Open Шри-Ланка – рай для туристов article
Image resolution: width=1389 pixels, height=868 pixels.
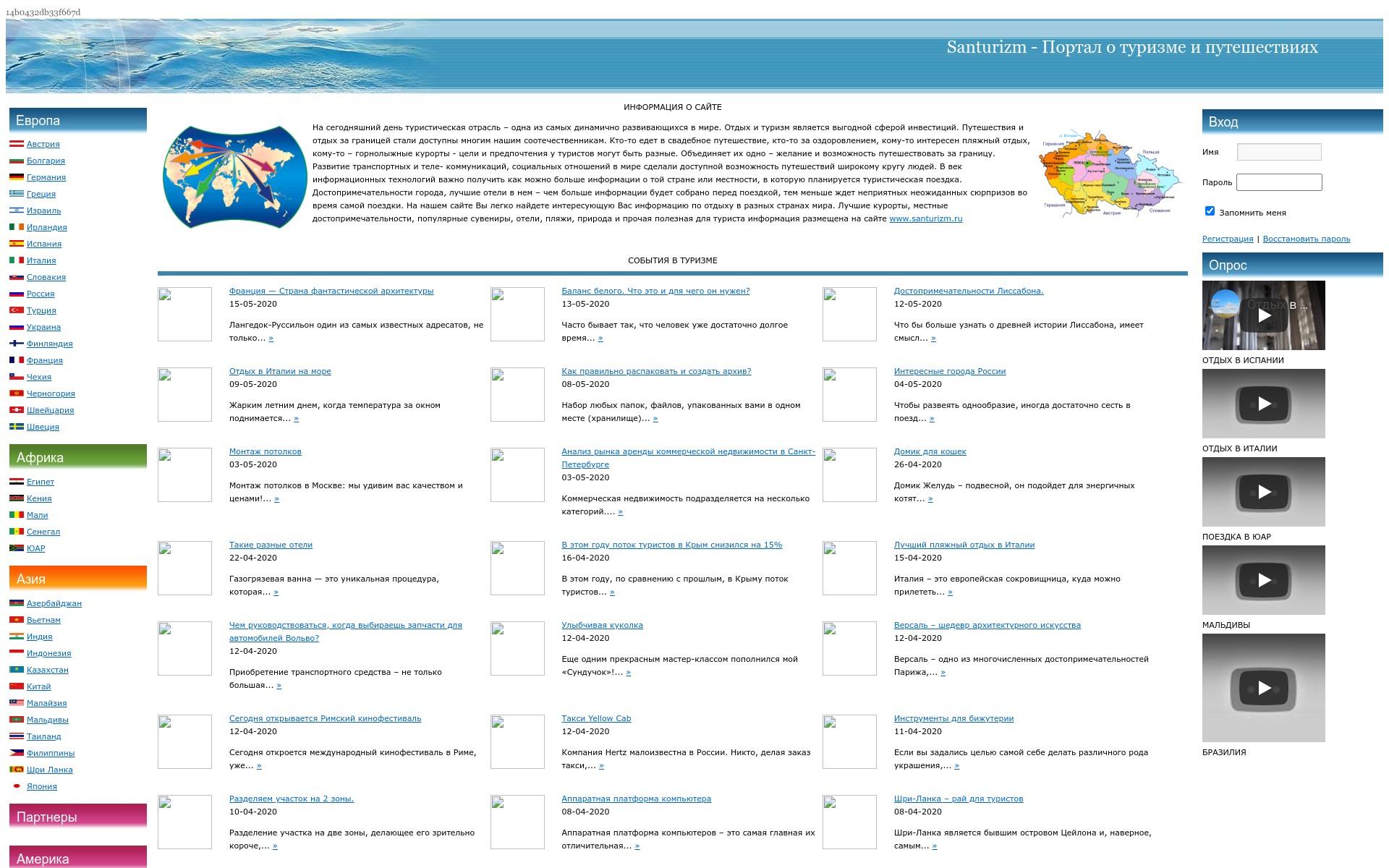click(959, 799)
